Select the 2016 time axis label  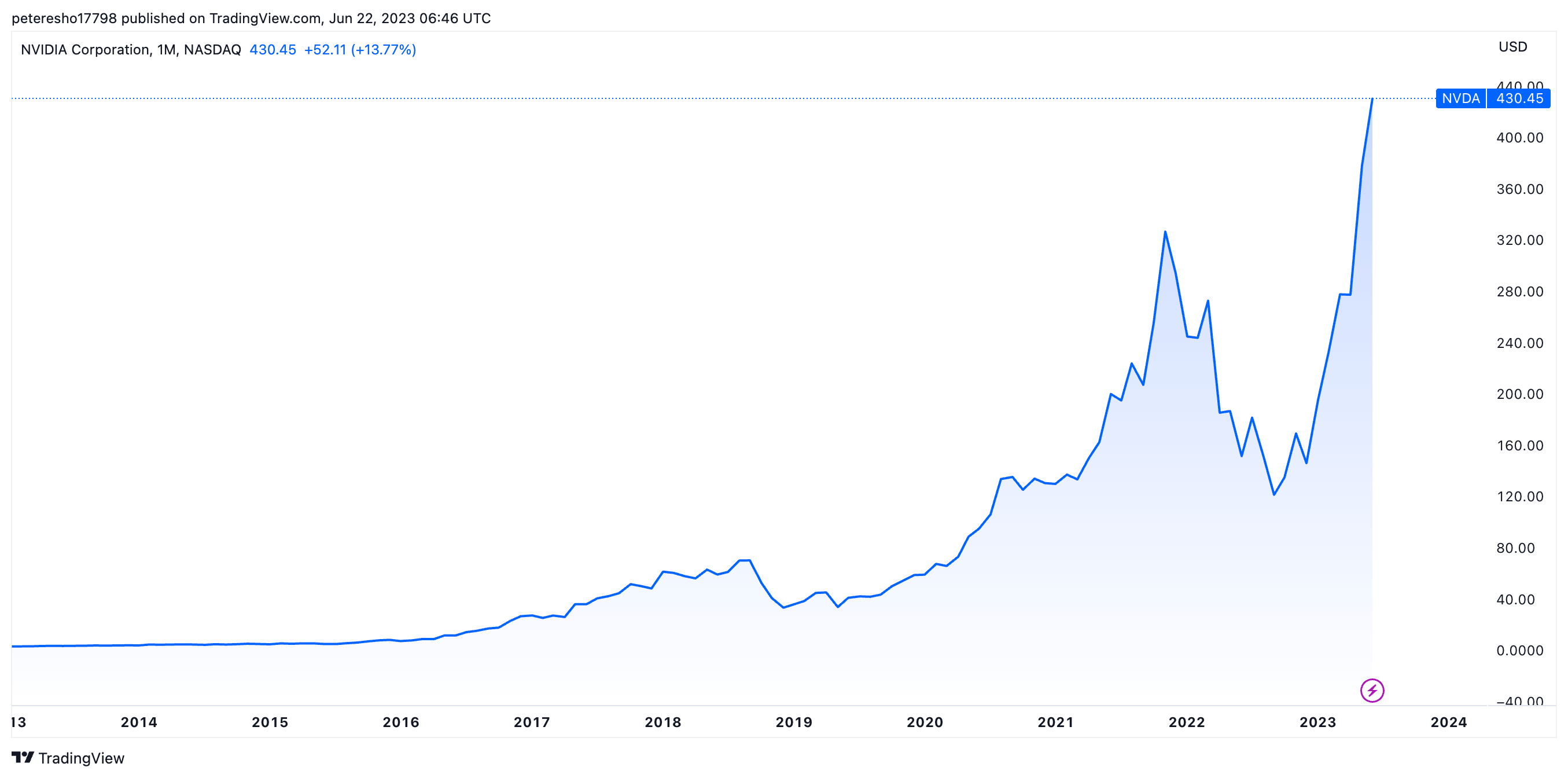pyautogui.click(x=400, y=722)
